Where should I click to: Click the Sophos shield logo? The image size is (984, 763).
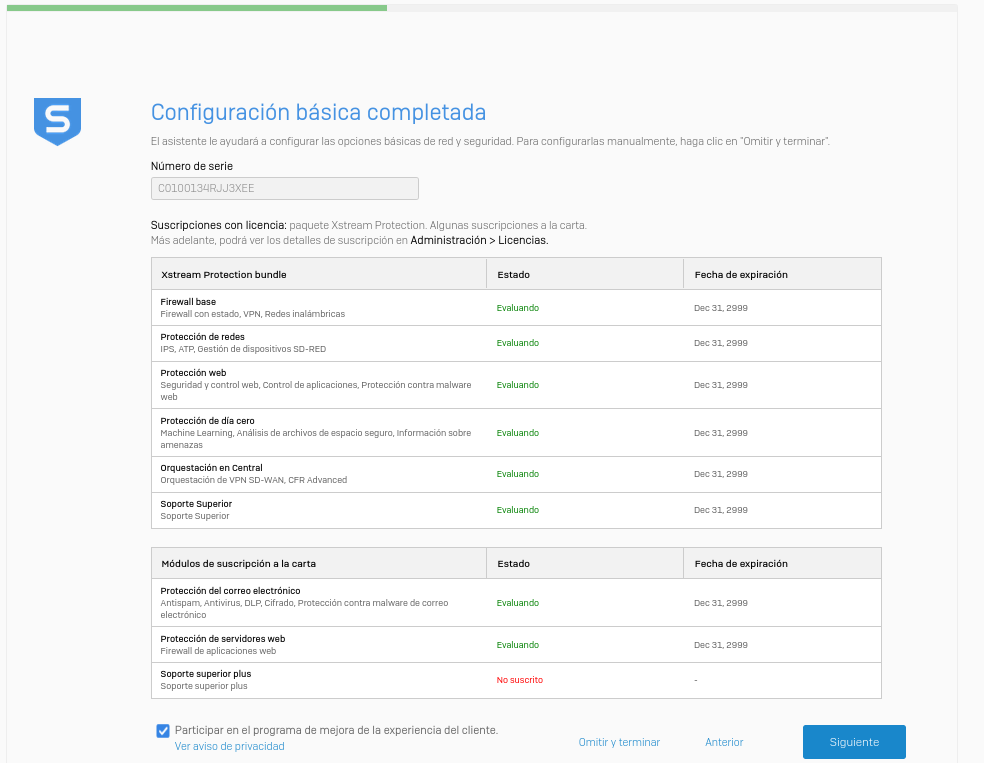tap(57, 121)
